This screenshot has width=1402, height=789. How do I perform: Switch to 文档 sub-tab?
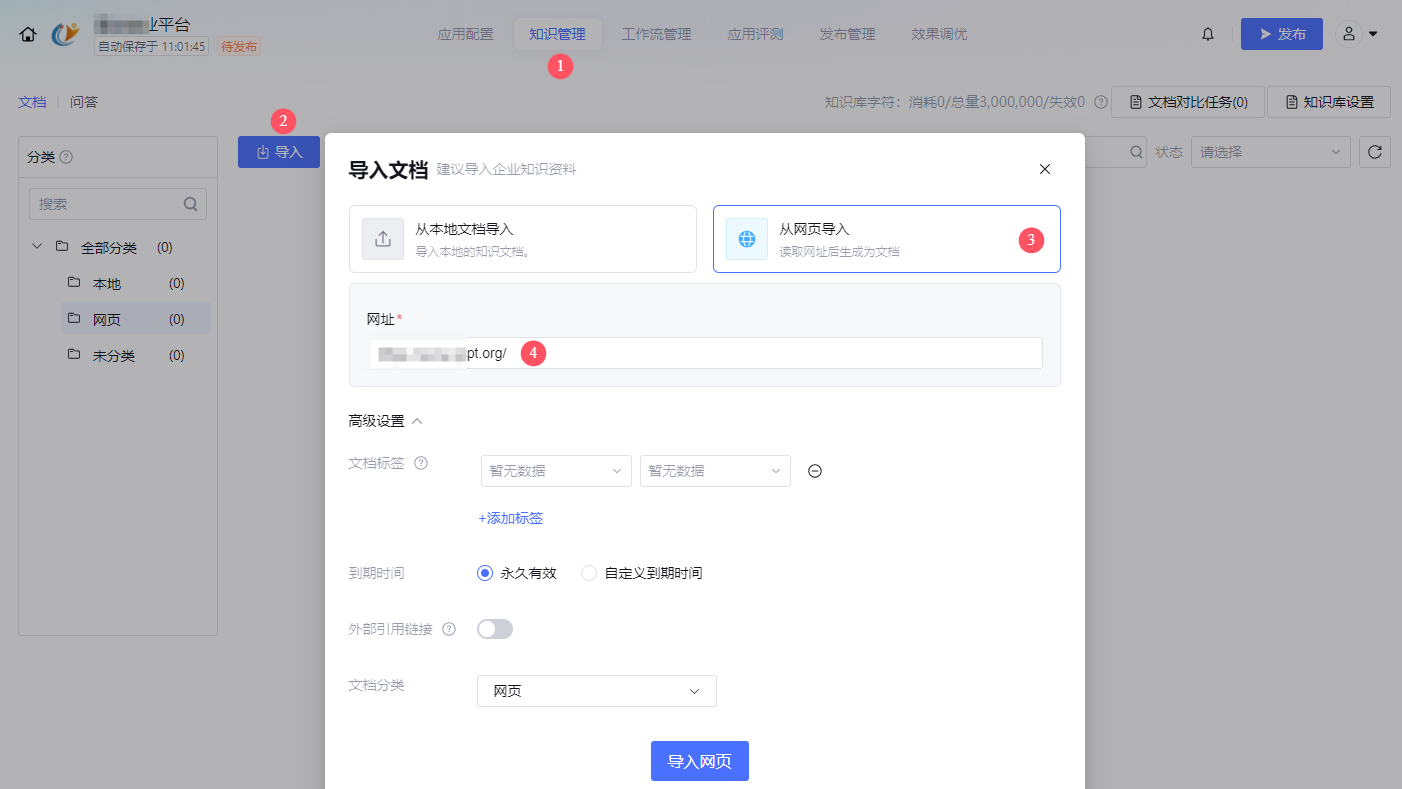point(32,102)
